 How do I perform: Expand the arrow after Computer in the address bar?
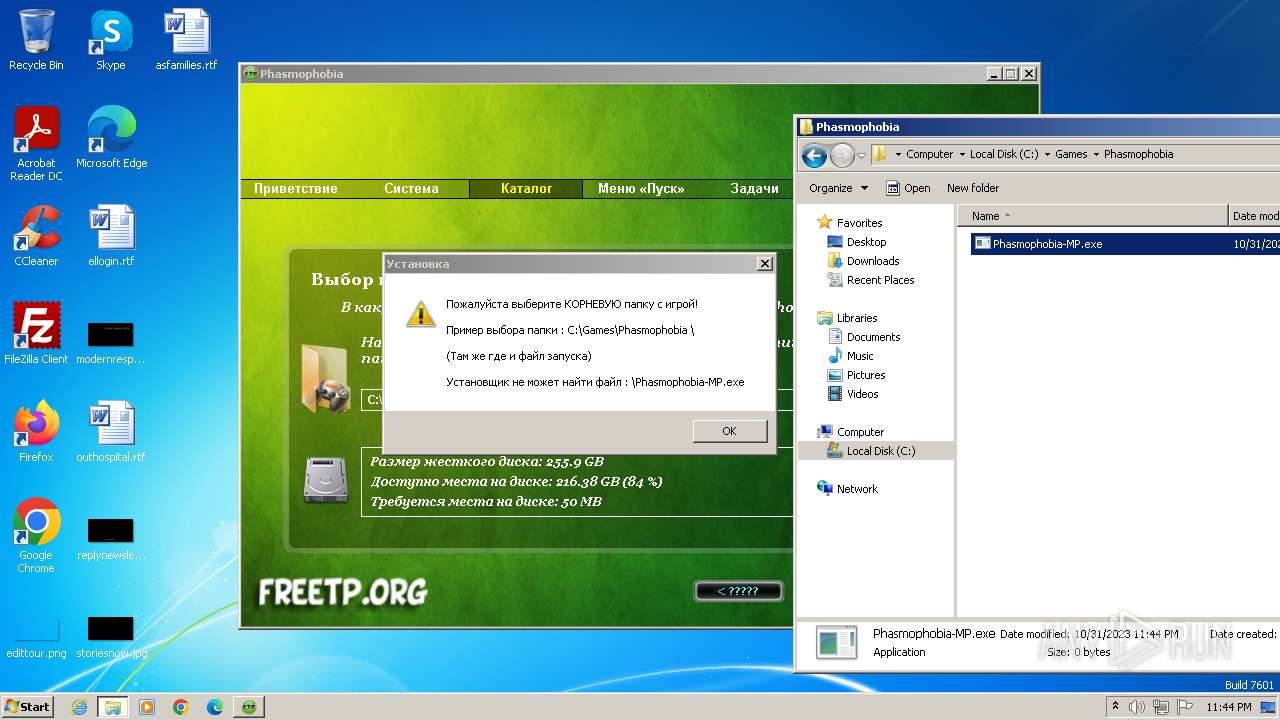tap(961, 154)
